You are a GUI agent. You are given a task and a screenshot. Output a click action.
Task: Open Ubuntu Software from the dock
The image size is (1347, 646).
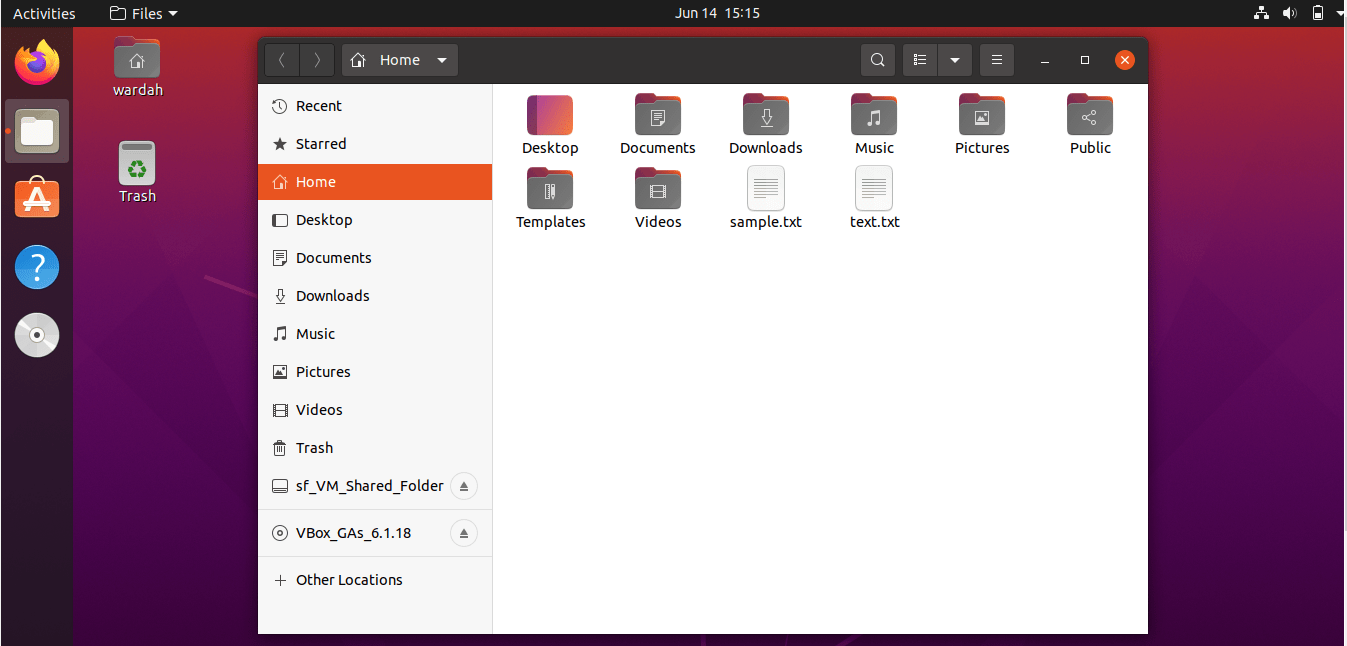tap(37, 198)
